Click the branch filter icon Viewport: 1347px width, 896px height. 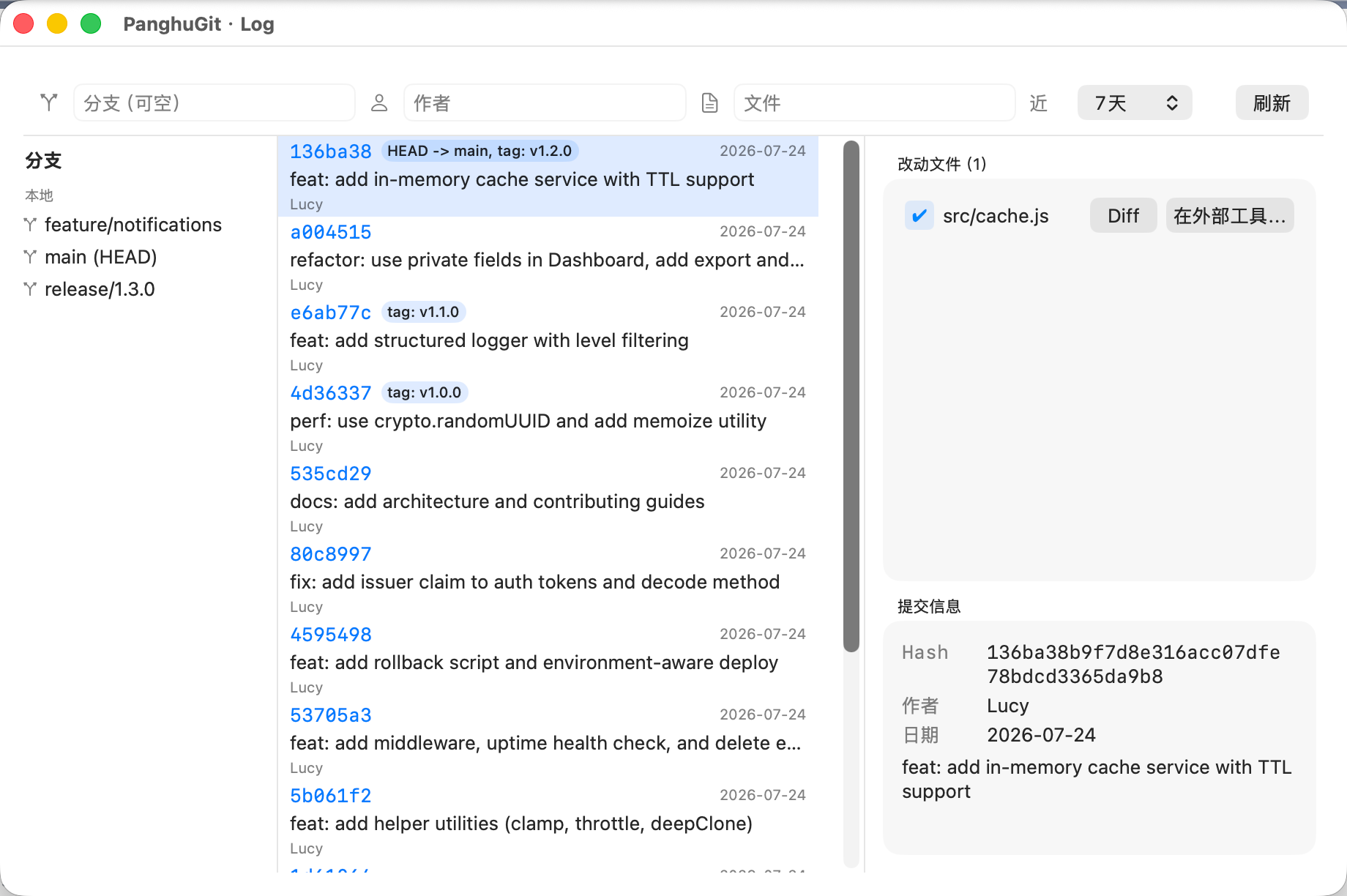click(x=49, y=102)
